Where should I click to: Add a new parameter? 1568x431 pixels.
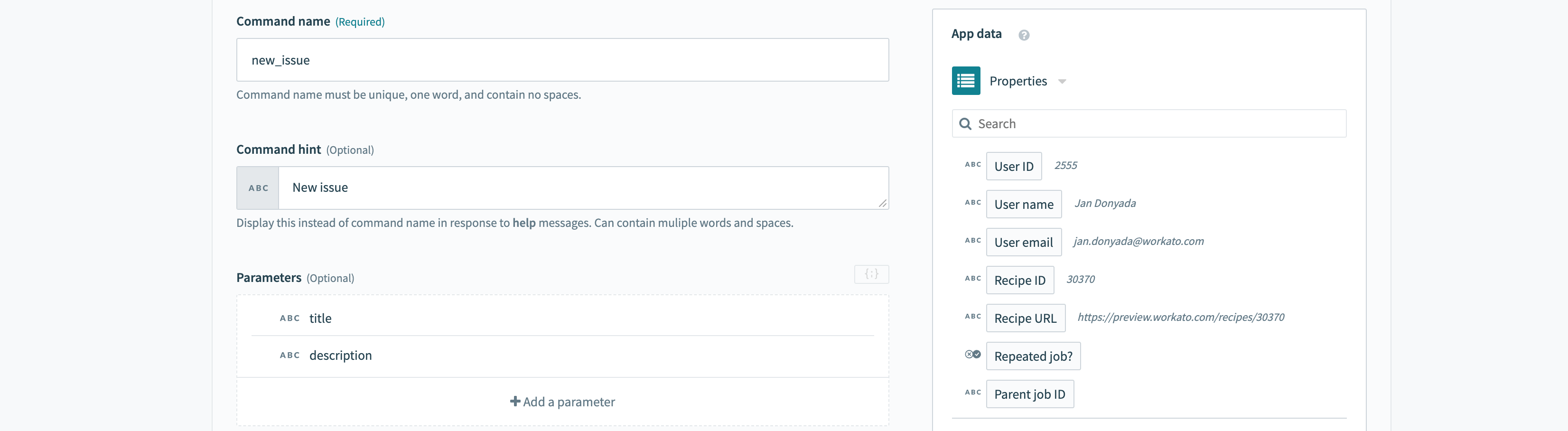click(562, 402)
